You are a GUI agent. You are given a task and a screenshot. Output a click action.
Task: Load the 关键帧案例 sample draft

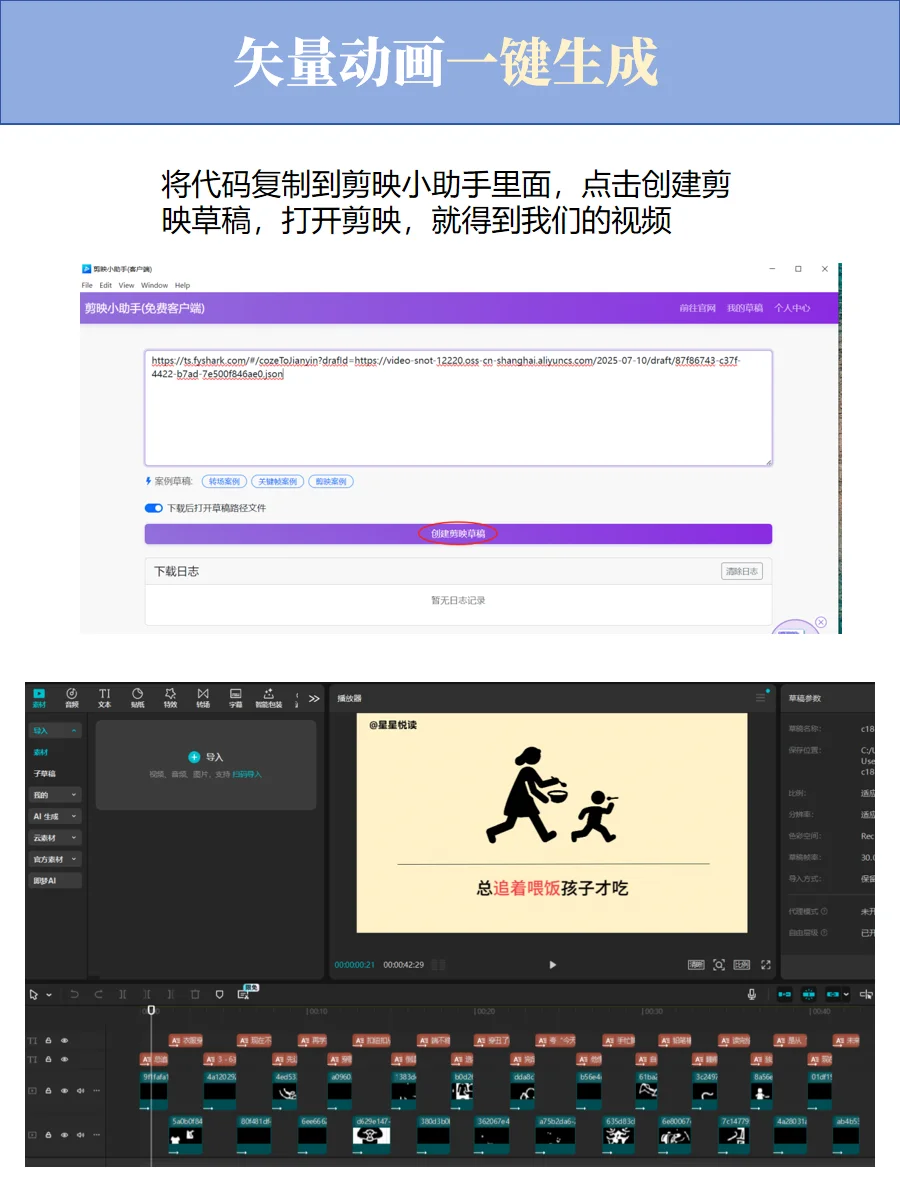click(277, 481)
